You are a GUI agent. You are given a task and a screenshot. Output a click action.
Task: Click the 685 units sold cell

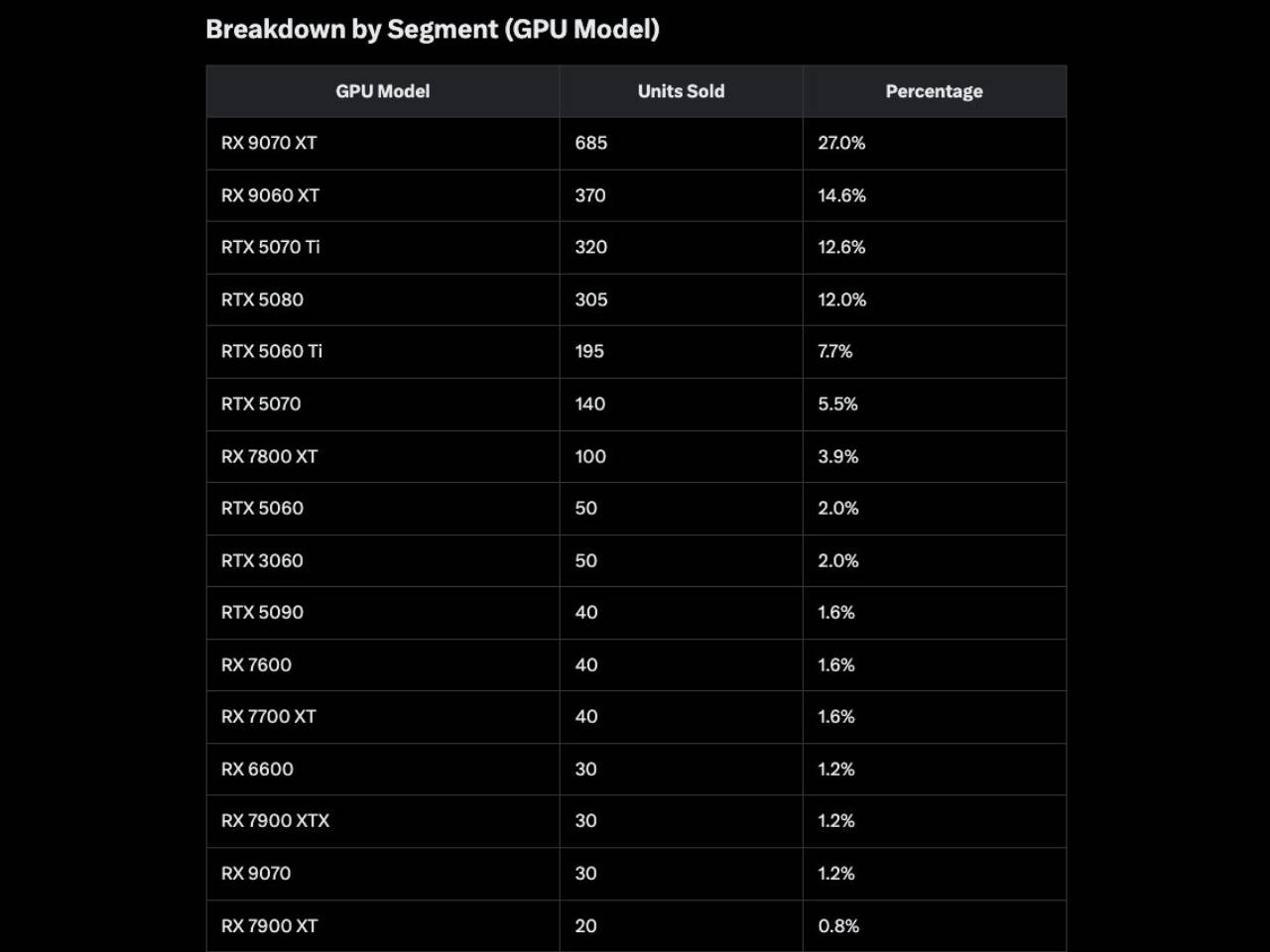click(591, 143)
